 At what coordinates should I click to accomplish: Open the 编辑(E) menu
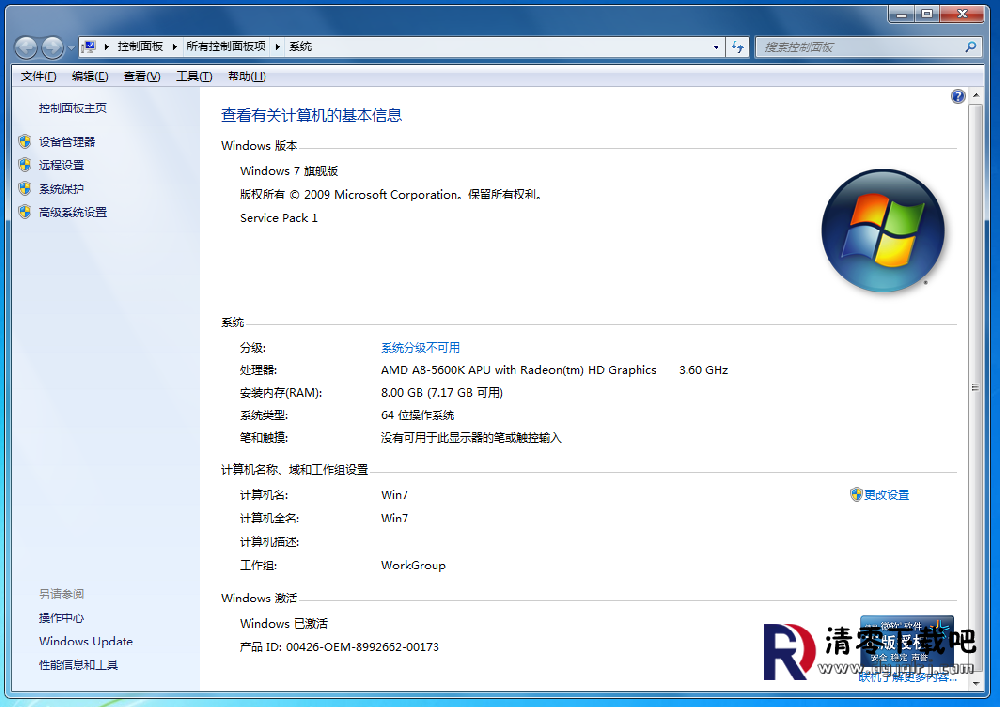[90, 77]
